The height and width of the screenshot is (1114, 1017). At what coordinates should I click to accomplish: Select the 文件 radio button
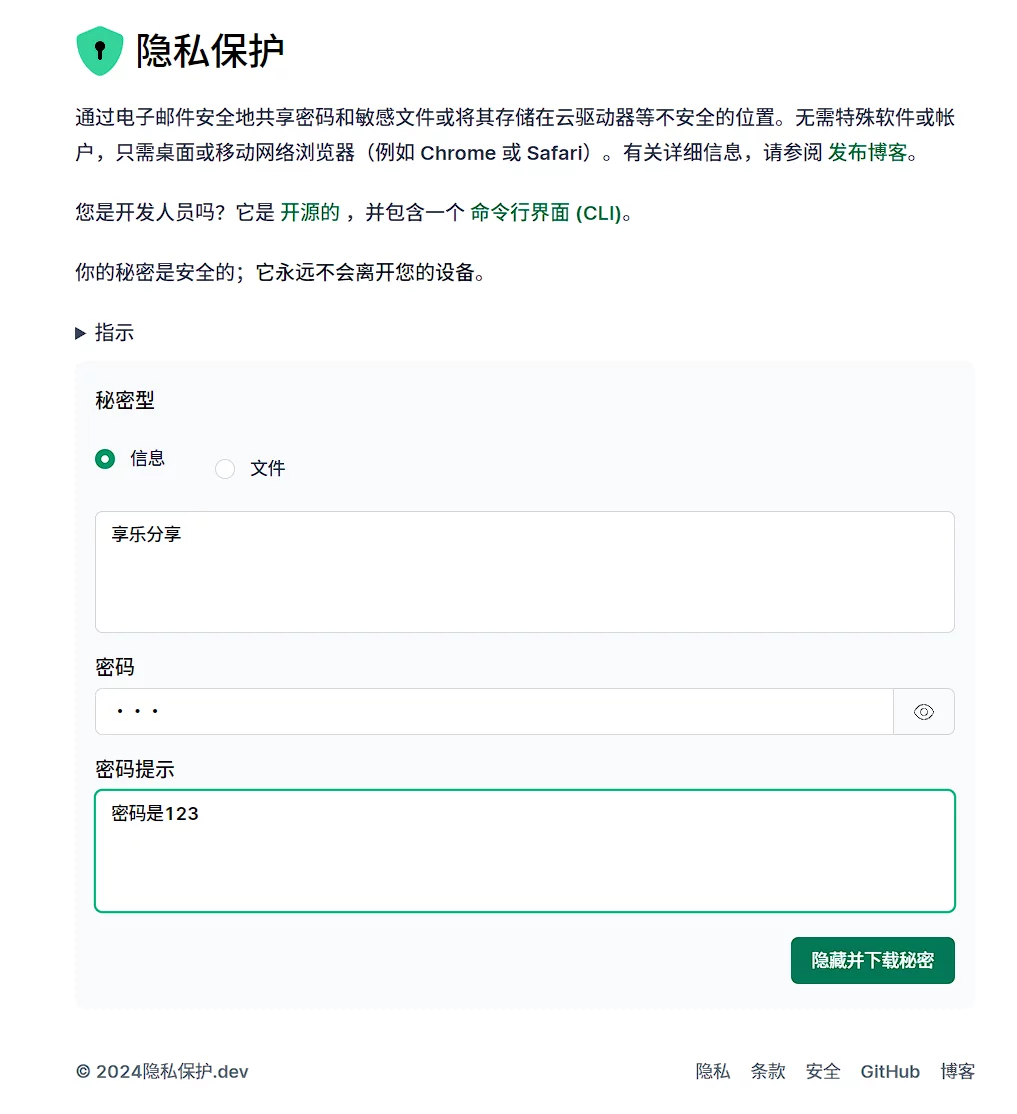pyautogui.click(x=225, y=469)
